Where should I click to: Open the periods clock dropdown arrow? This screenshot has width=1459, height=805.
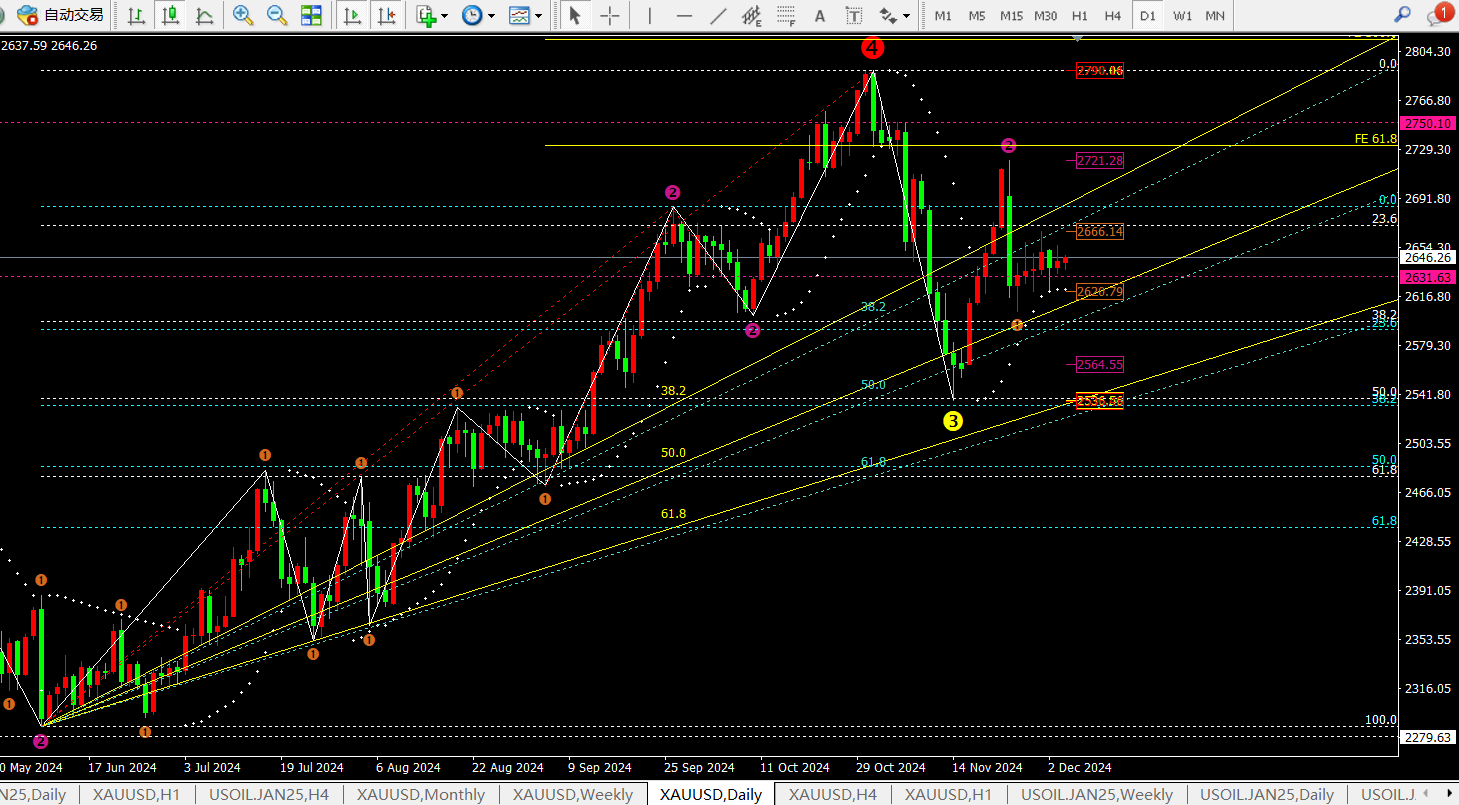coord(491,15)
